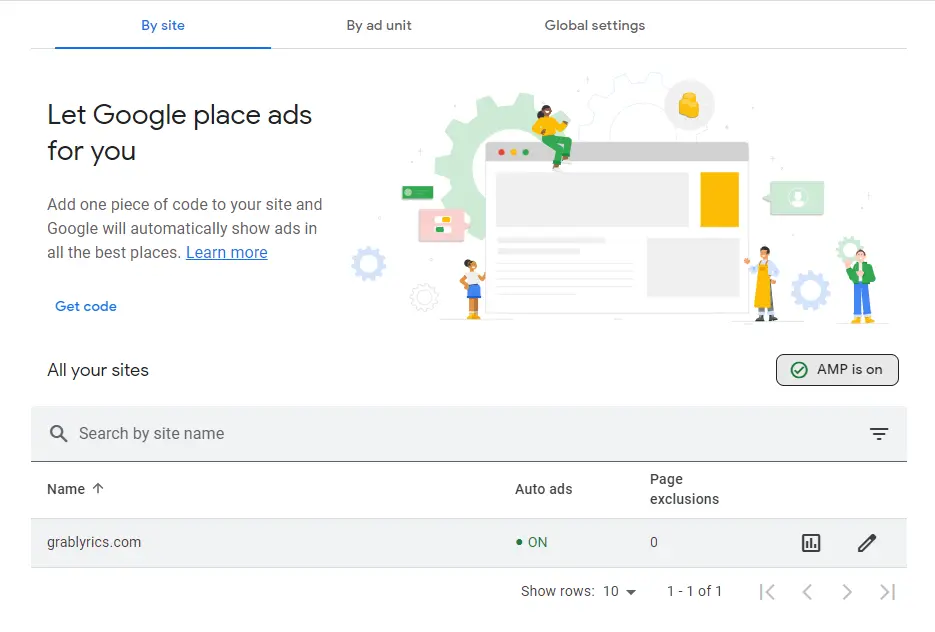Go to the previous page
This screenshot has height=632, width=935.
tap(807, 592)
